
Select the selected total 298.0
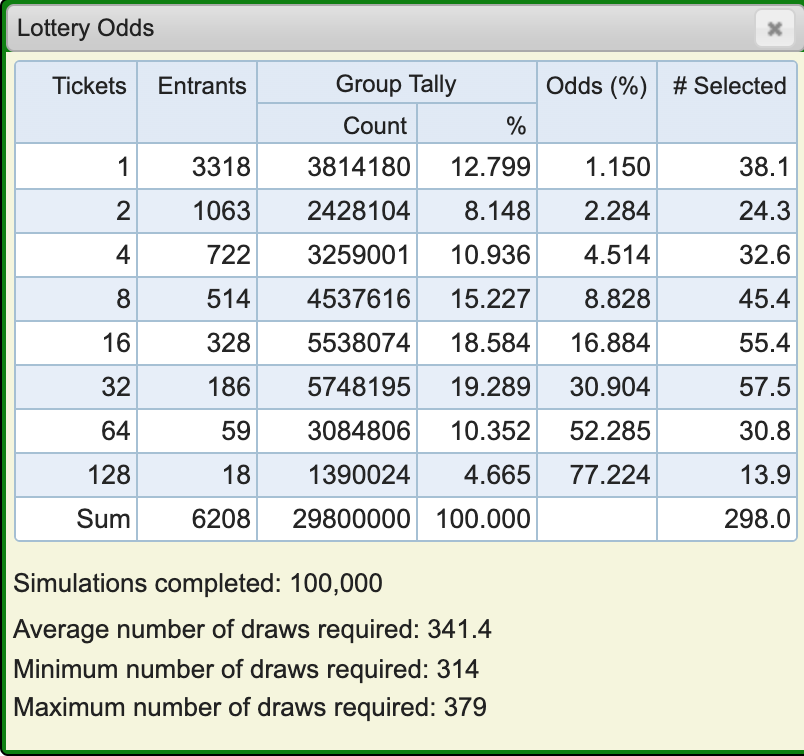[x=757, y=519]
